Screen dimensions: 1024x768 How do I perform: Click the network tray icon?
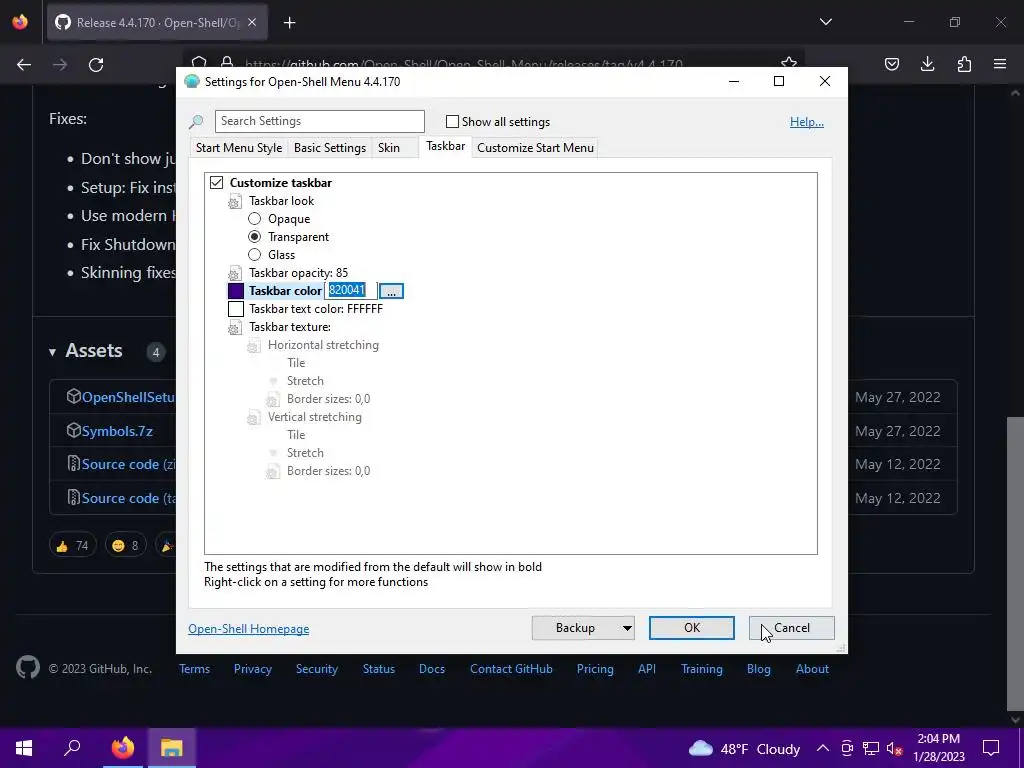[x=871, y=748]
